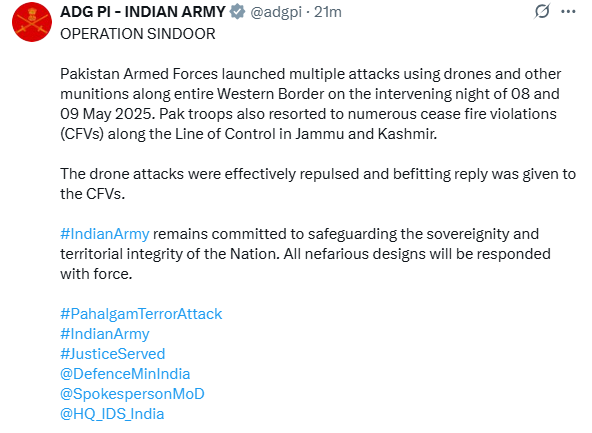Open the Grok explain-post icon
This screenshot has width=592, height=433.
(x=542, y=11)
